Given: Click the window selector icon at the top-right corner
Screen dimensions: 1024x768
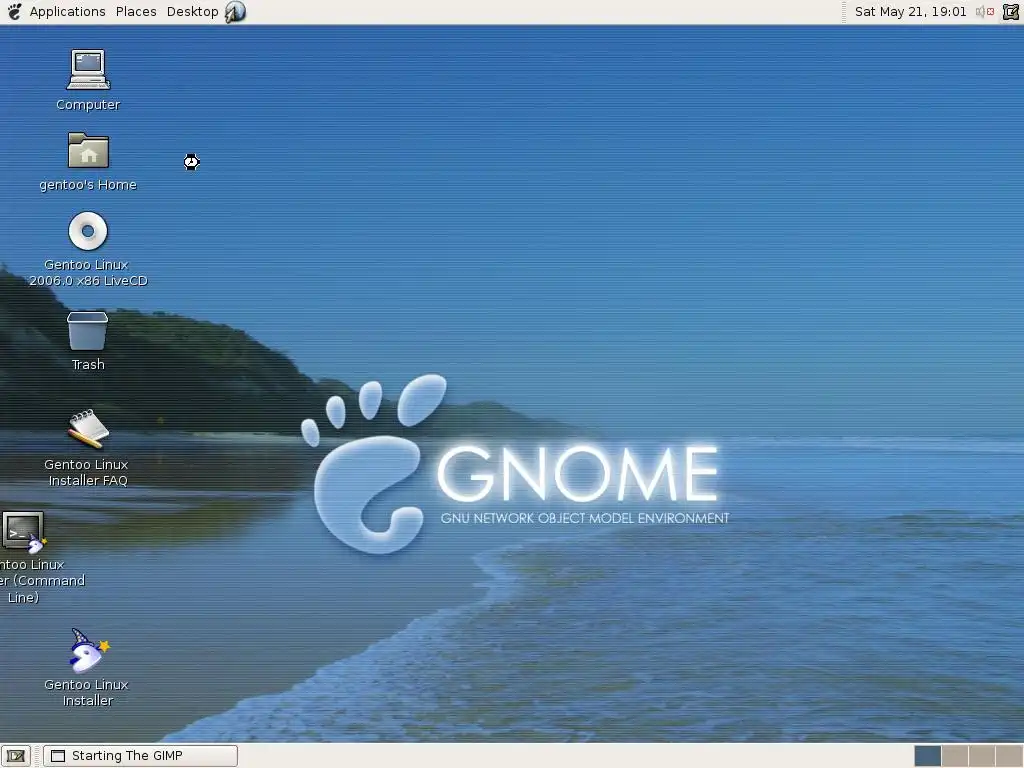Looking at the screenshot, I should coord(1010,12).
